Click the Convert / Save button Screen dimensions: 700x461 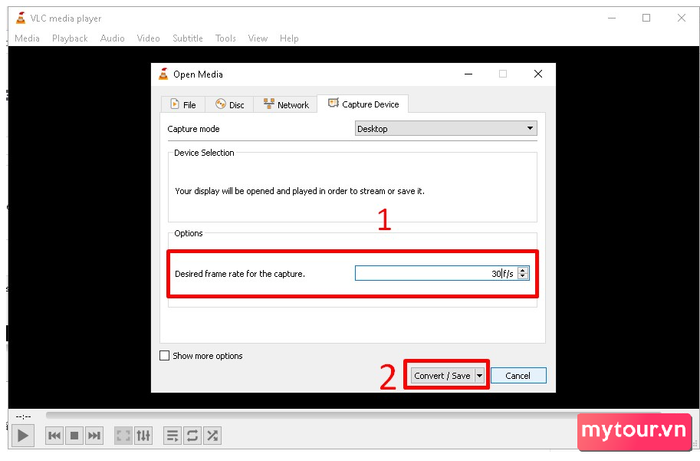pos(442,376)
